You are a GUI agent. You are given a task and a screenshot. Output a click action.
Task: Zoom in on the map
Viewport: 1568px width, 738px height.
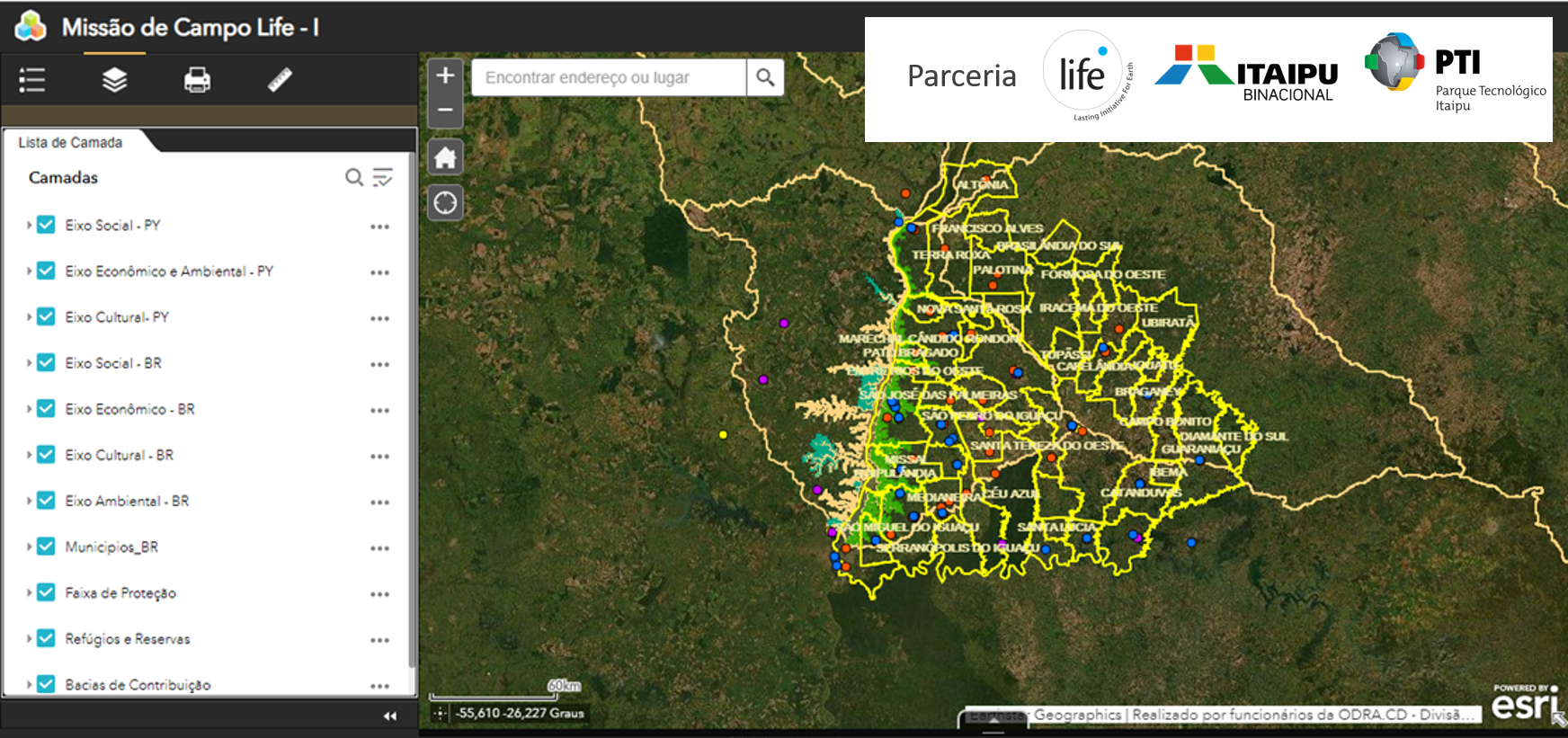click(x=445, y=76)
